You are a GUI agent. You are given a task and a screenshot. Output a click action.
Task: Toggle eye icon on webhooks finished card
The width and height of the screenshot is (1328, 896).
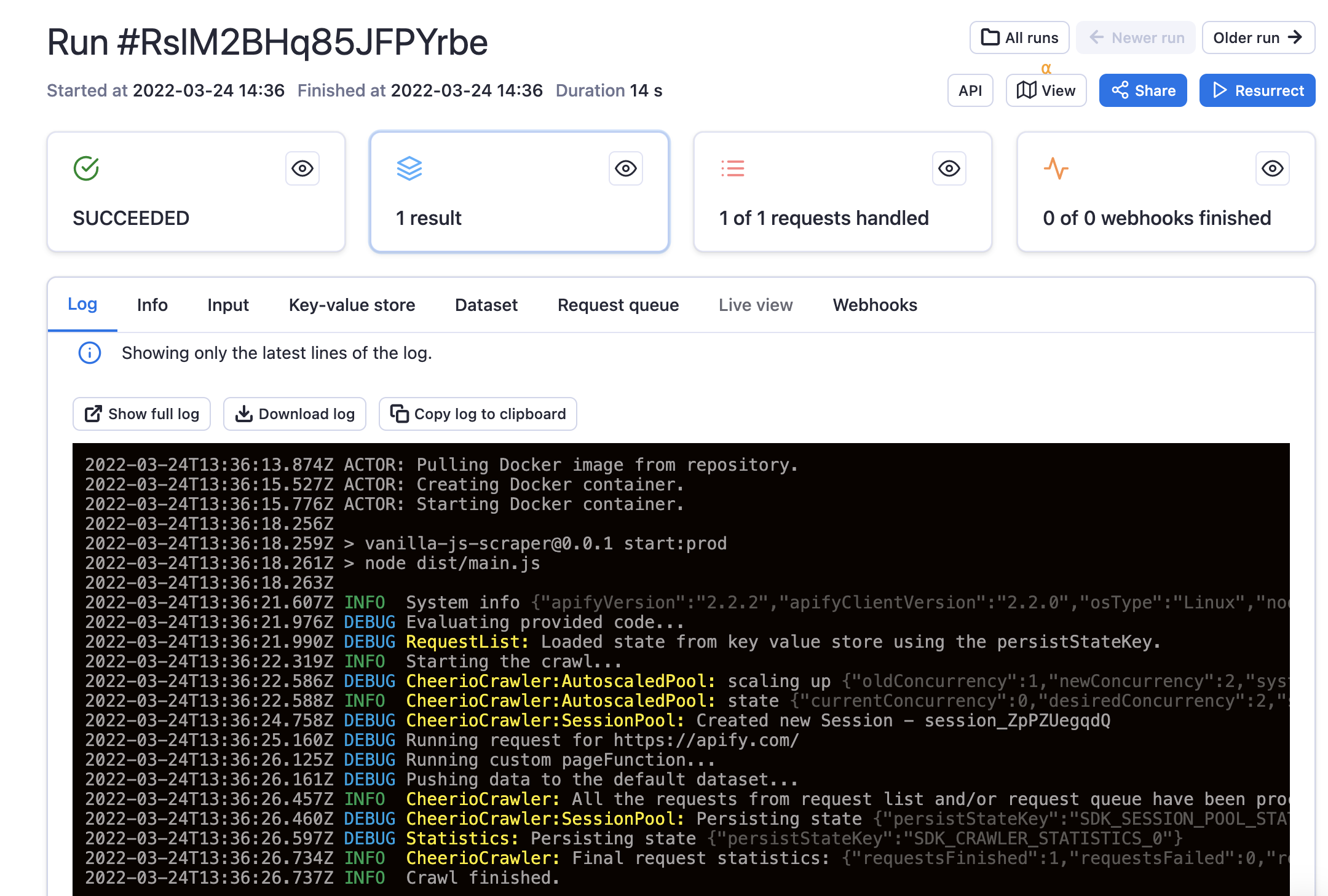1272,168
